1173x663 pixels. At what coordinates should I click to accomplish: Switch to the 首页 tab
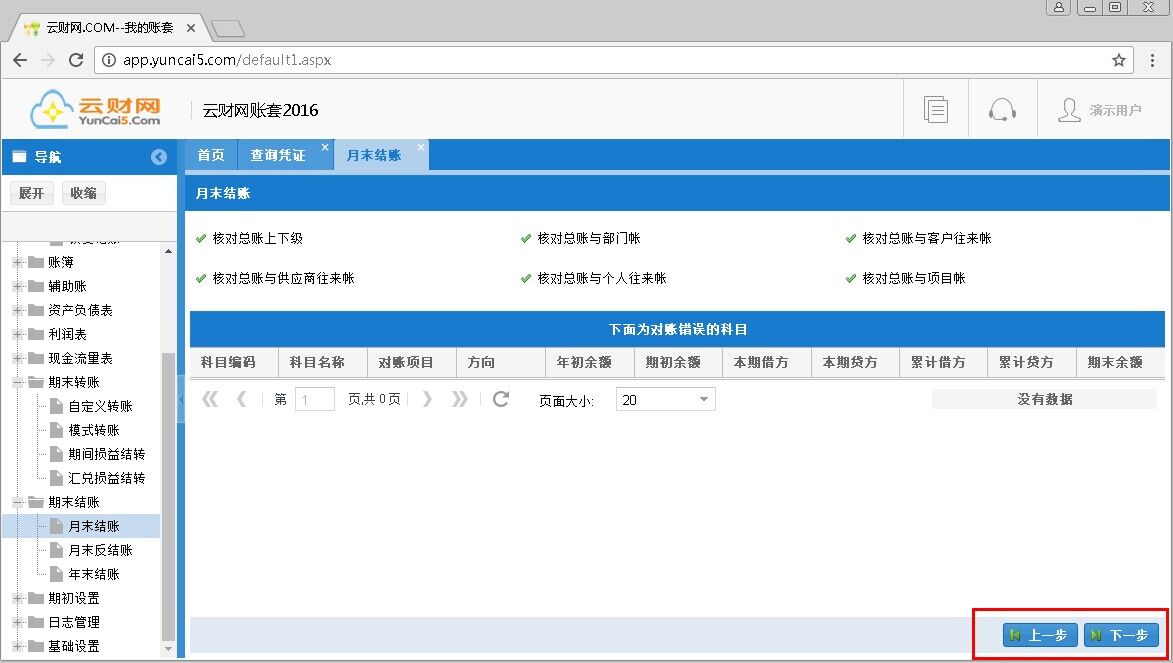210,156
